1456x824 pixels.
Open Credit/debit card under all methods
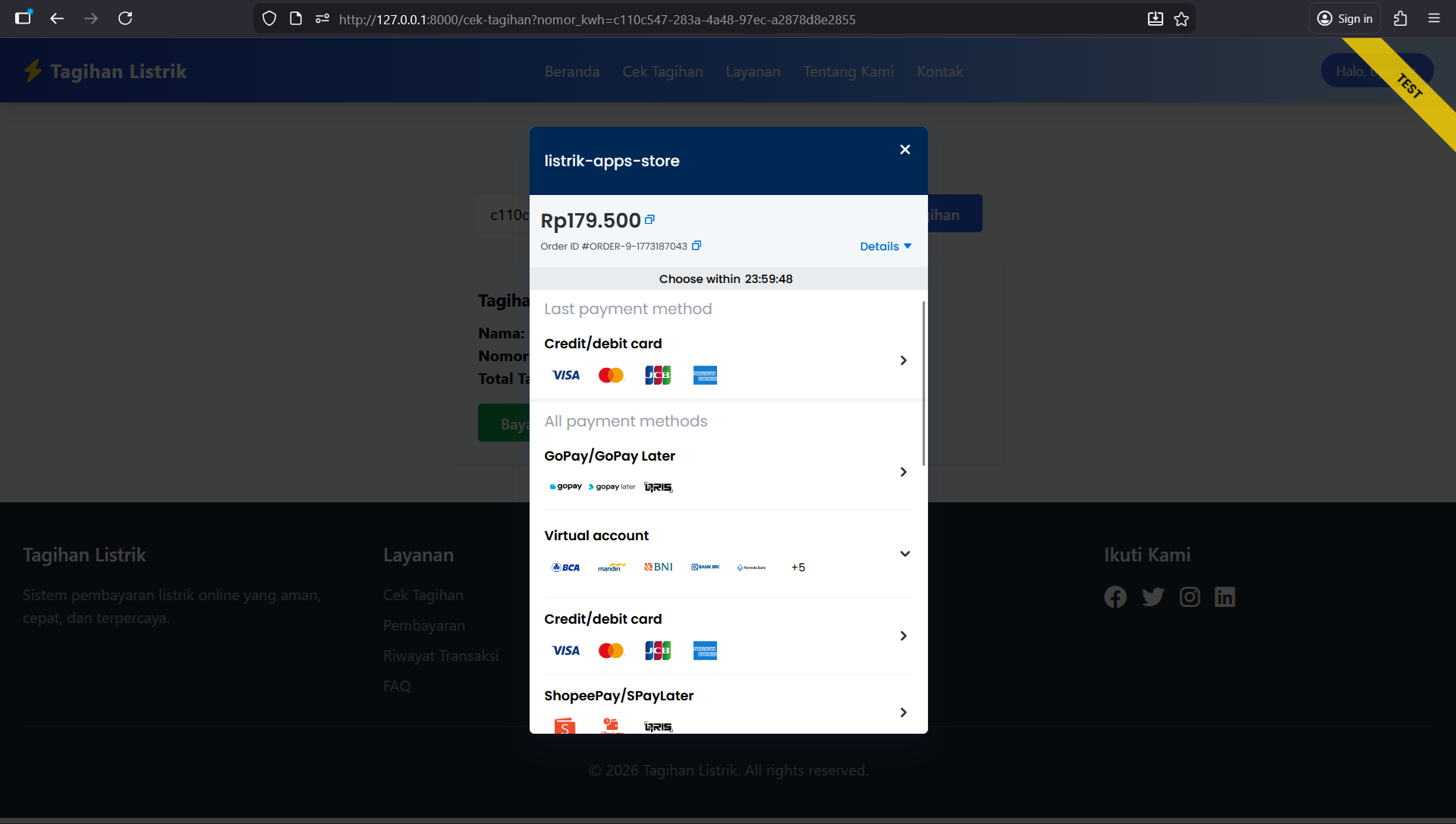coord(728,636)
